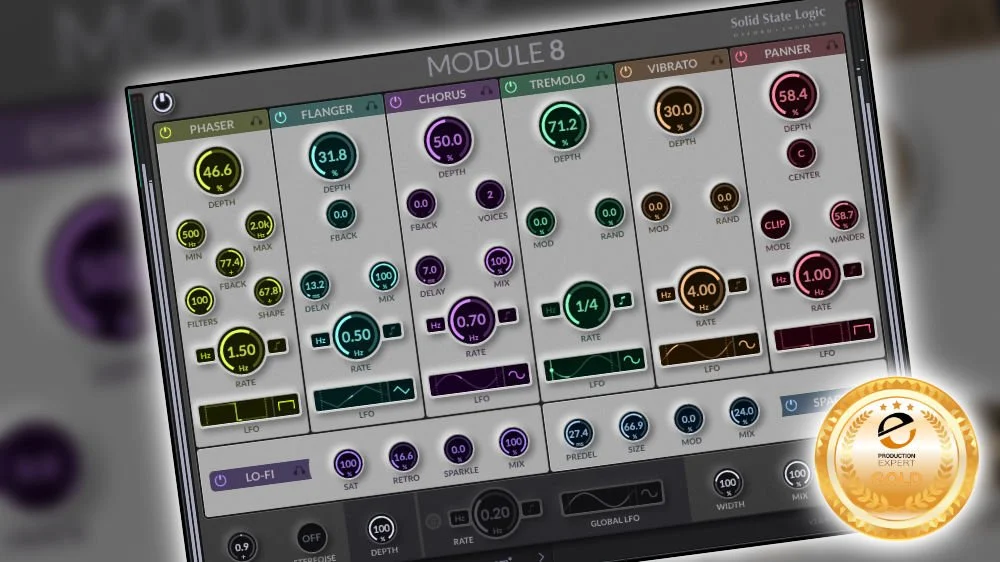Click the Space Size knob at 66.9
The image size is (1000, 562).
(633, 426)
